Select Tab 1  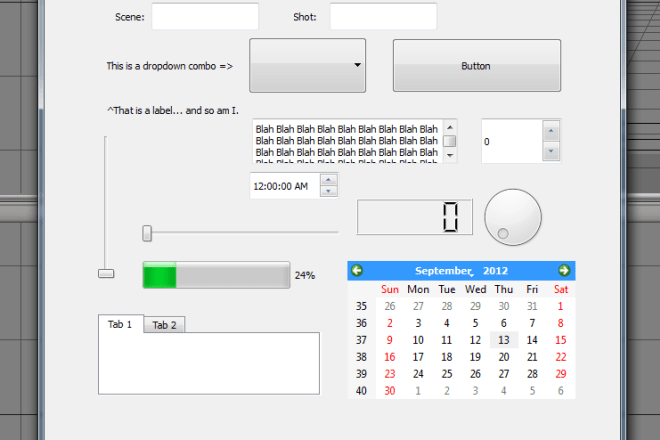tap(120, 324)
